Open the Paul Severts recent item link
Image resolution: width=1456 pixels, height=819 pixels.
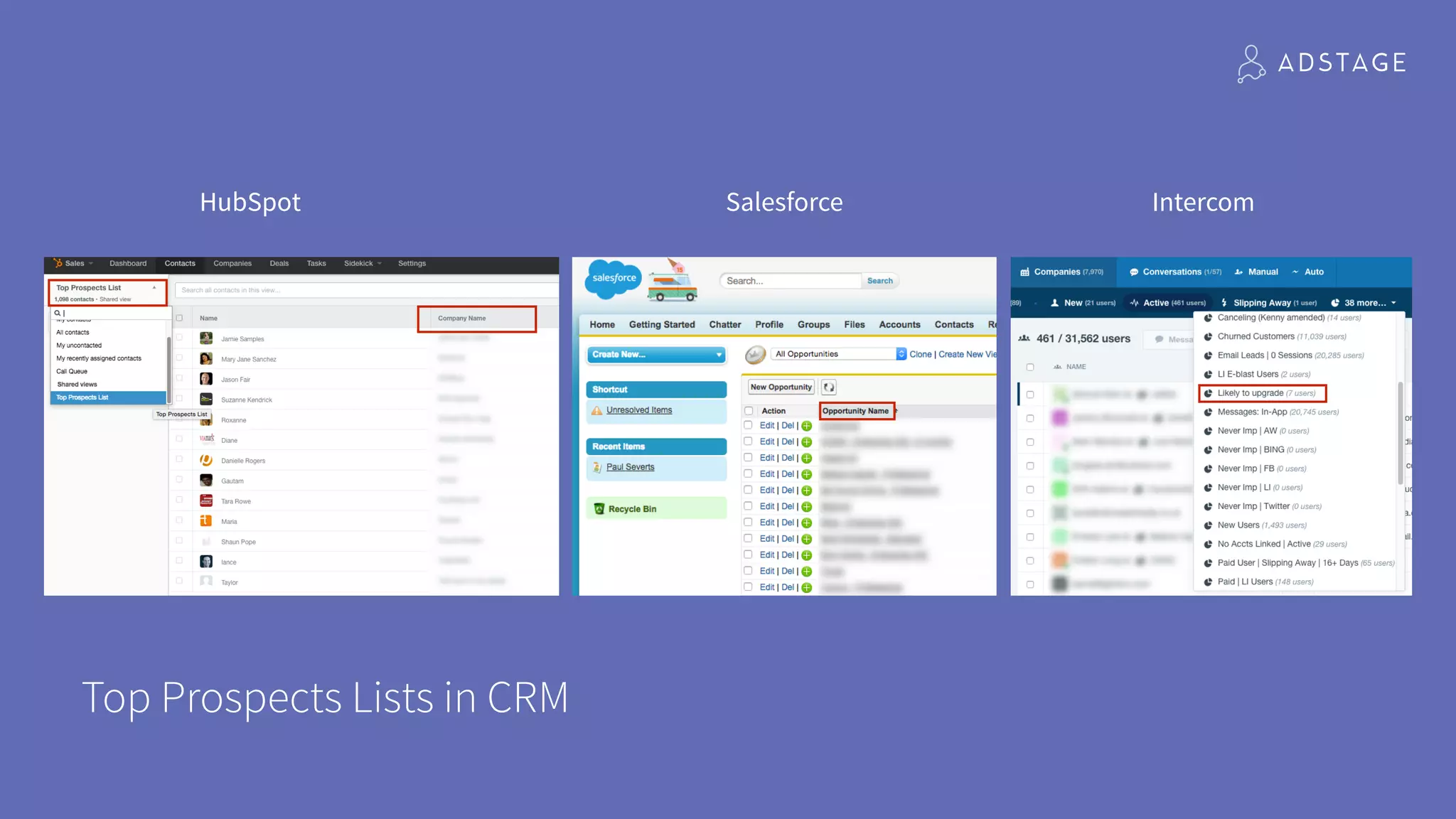(630, 467)
